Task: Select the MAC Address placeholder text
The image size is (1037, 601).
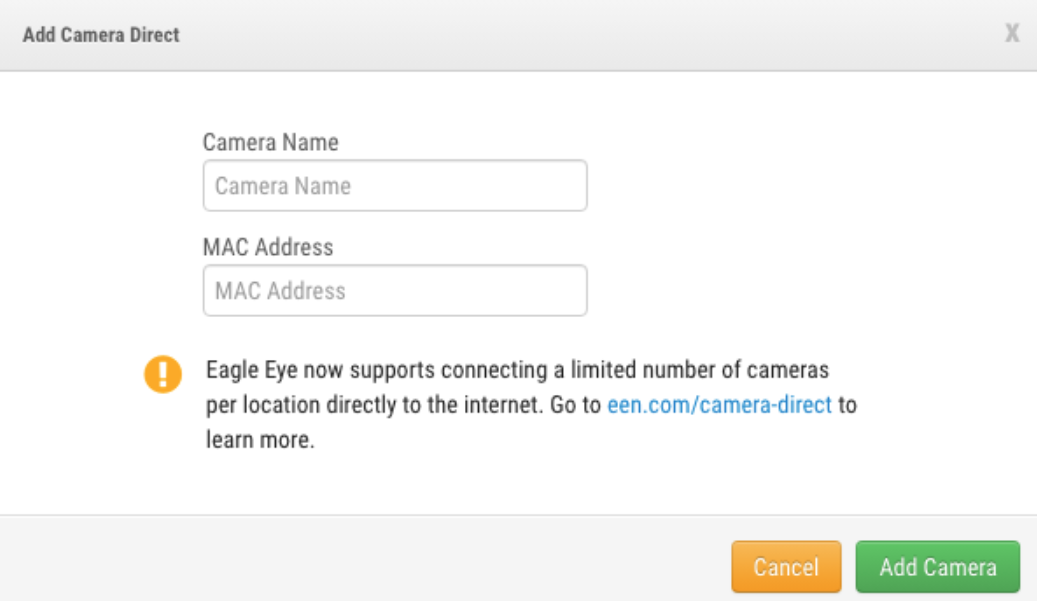Action: coord(281,291)
